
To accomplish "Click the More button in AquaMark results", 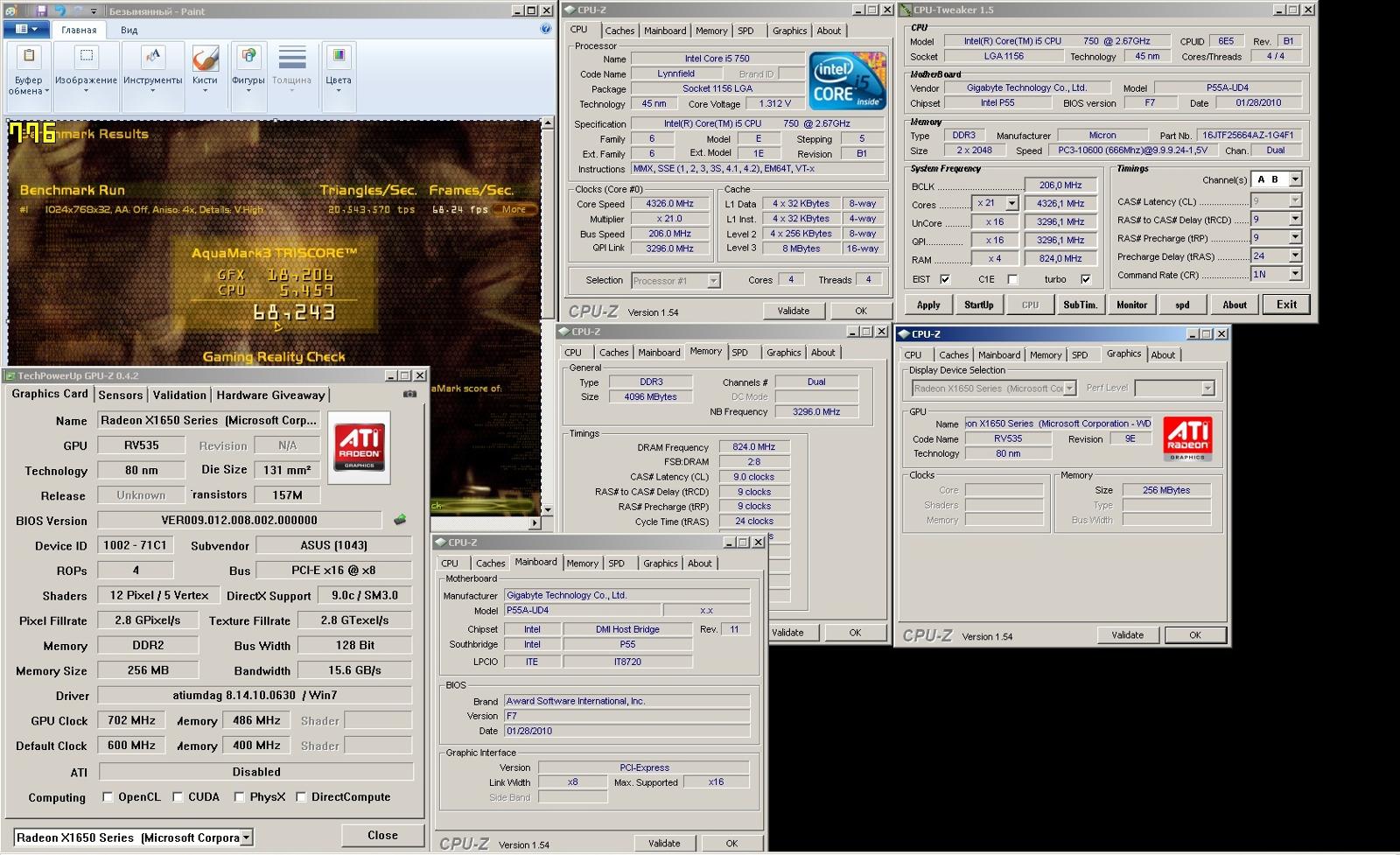I will point(514,209).
